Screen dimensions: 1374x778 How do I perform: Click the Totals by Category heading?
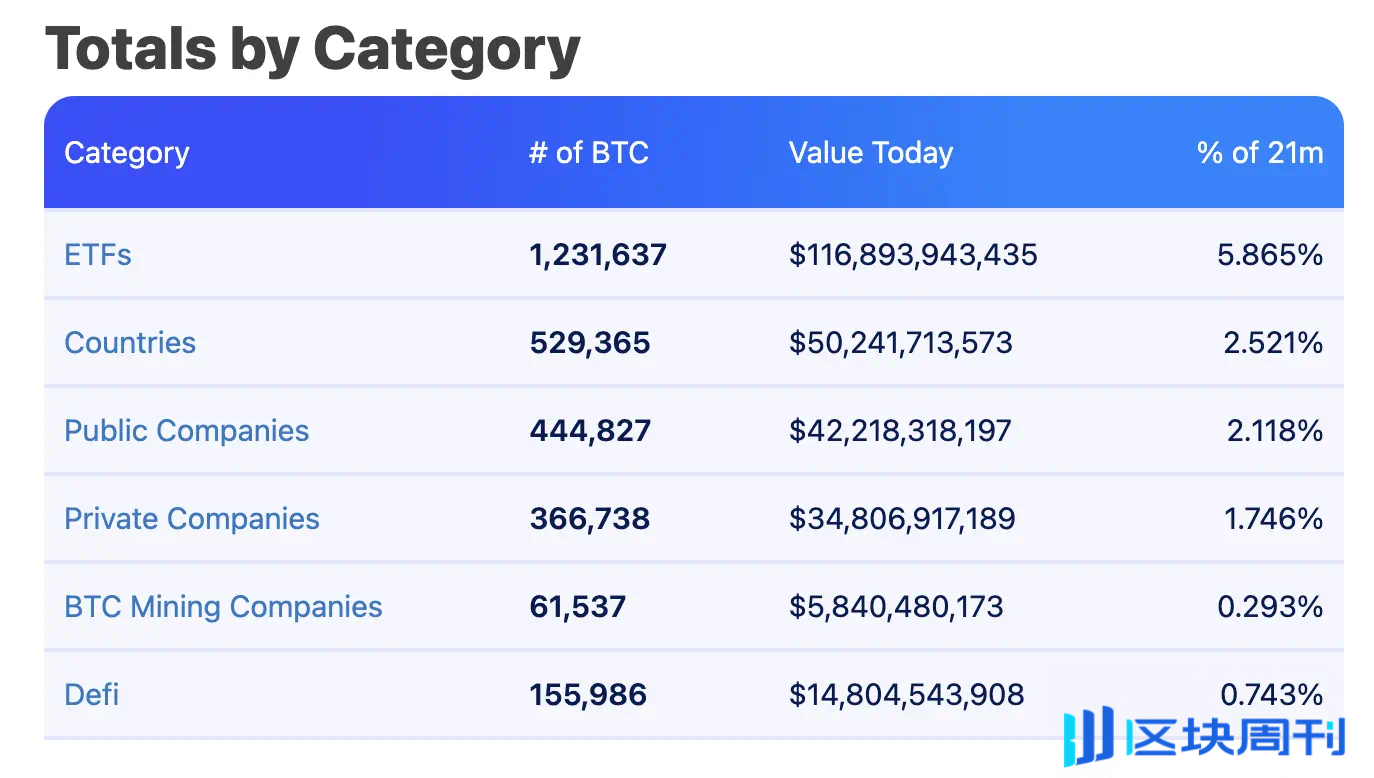pos(313,48)
